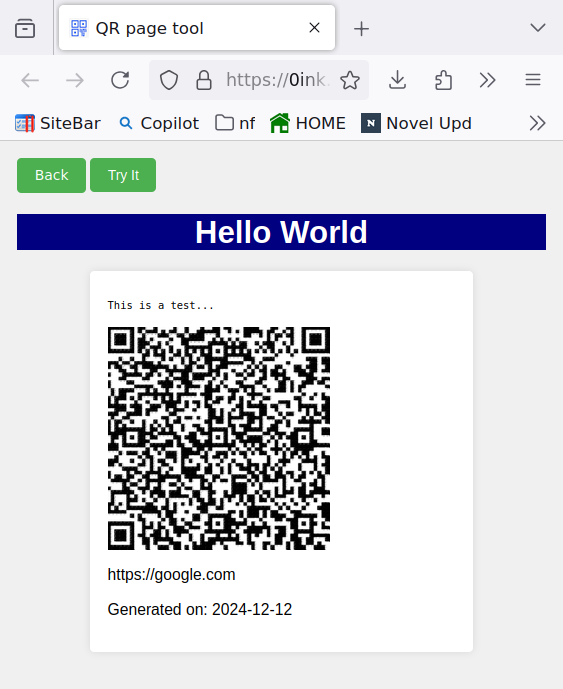Expand the list all tabs chevron
The height and width of the screenshot is (689, 563).
538,28
